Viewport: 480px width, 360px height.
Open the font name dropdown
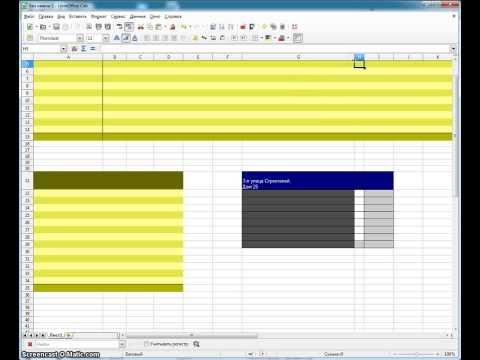pos(79,38)
